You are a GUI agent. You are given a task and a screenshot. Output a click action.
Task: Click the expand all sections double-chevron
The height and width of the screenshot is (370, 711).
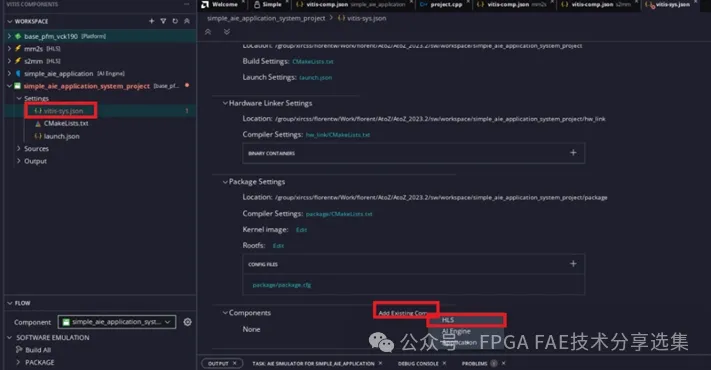(x=227, y=32)
